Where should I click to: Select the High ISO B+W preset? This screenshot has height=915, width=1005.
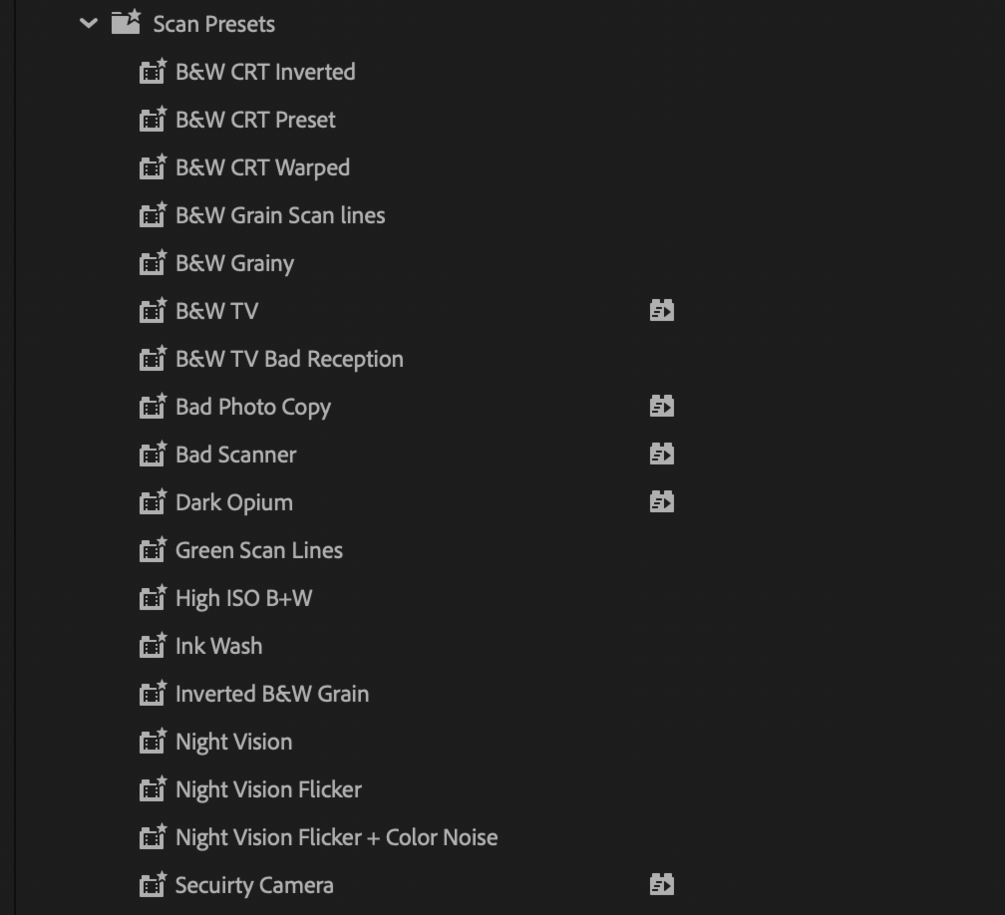[x=243, y=599]
